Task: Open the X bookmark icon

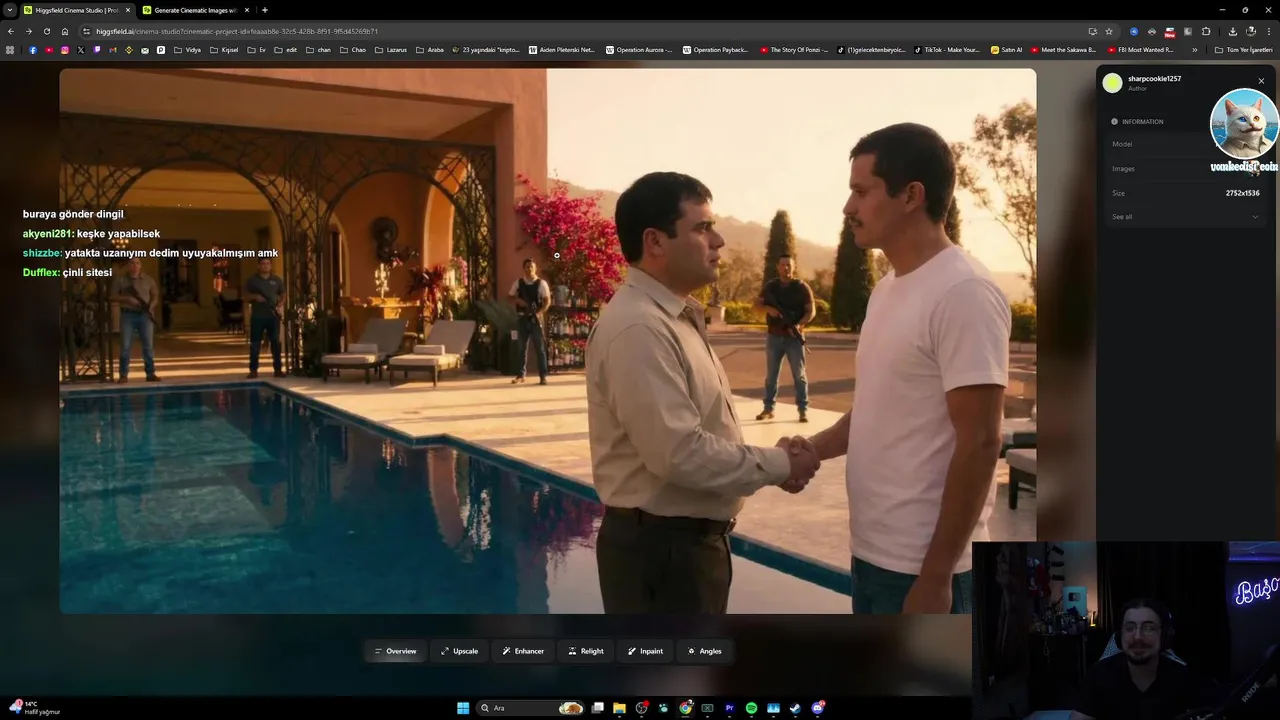Action: (x=81, y=50)
